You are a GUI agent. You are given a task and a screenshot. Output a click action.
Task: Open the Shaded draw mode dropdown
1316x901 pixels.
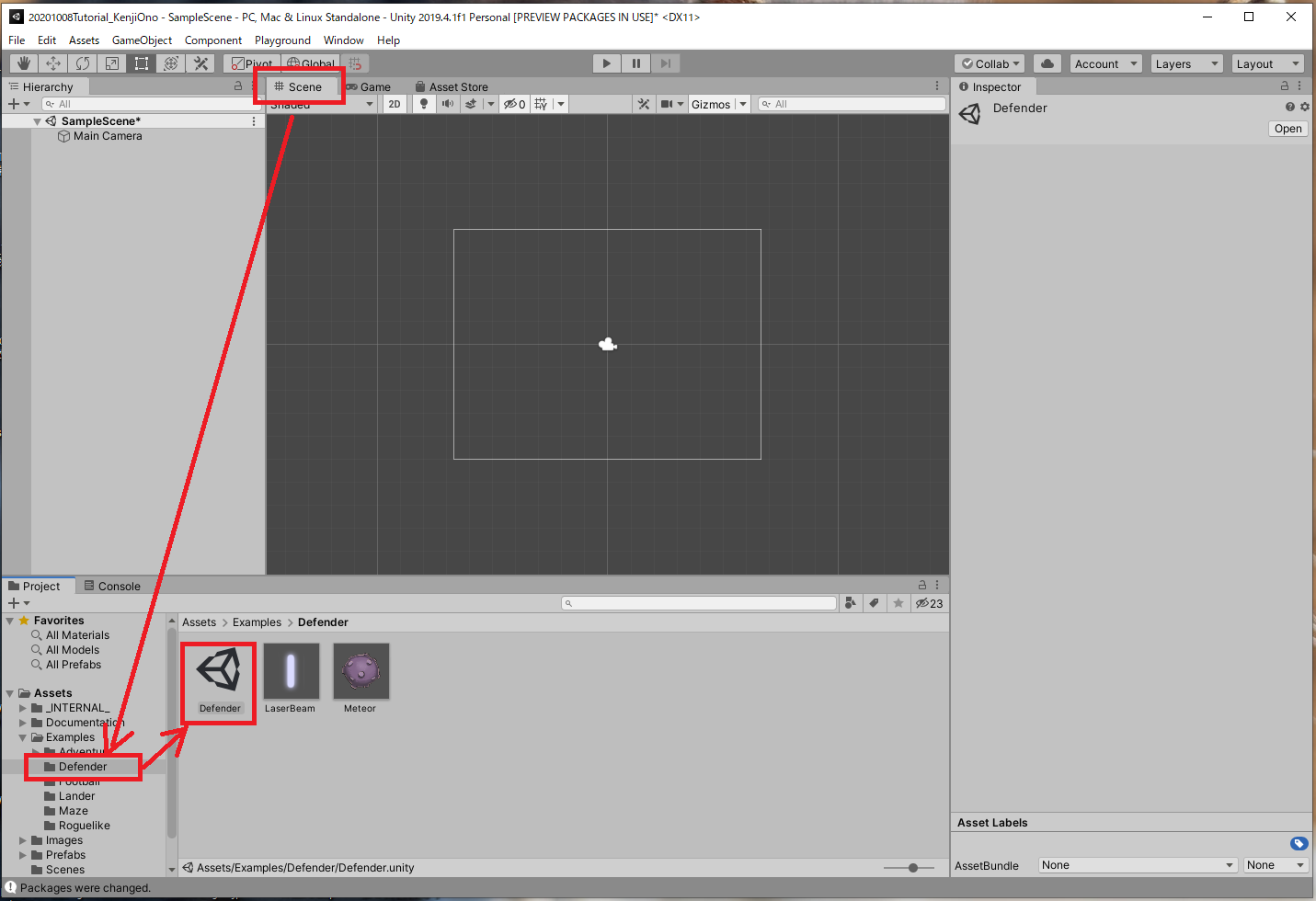coord(323,104)
